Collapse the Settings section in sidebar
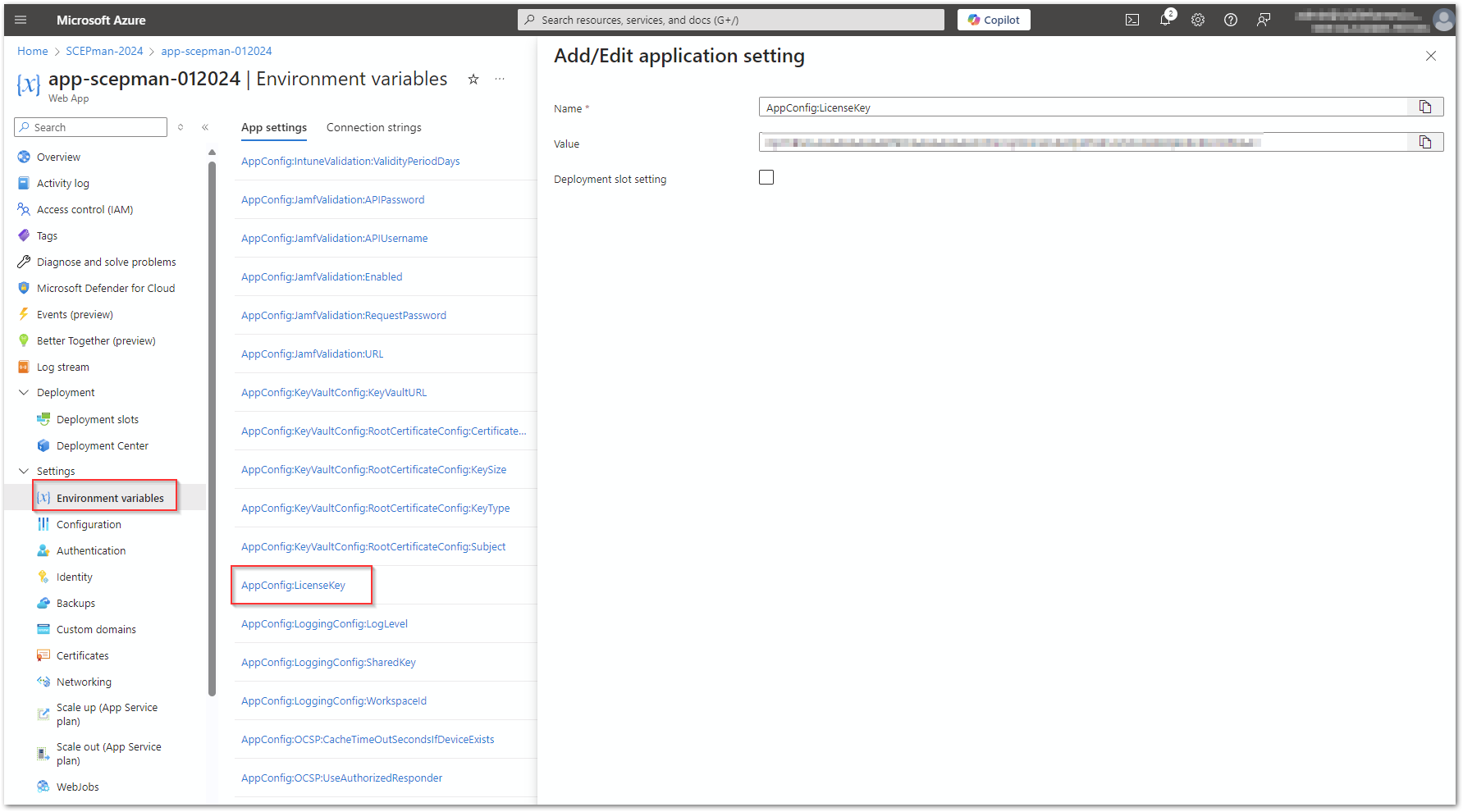 (24, 472)
